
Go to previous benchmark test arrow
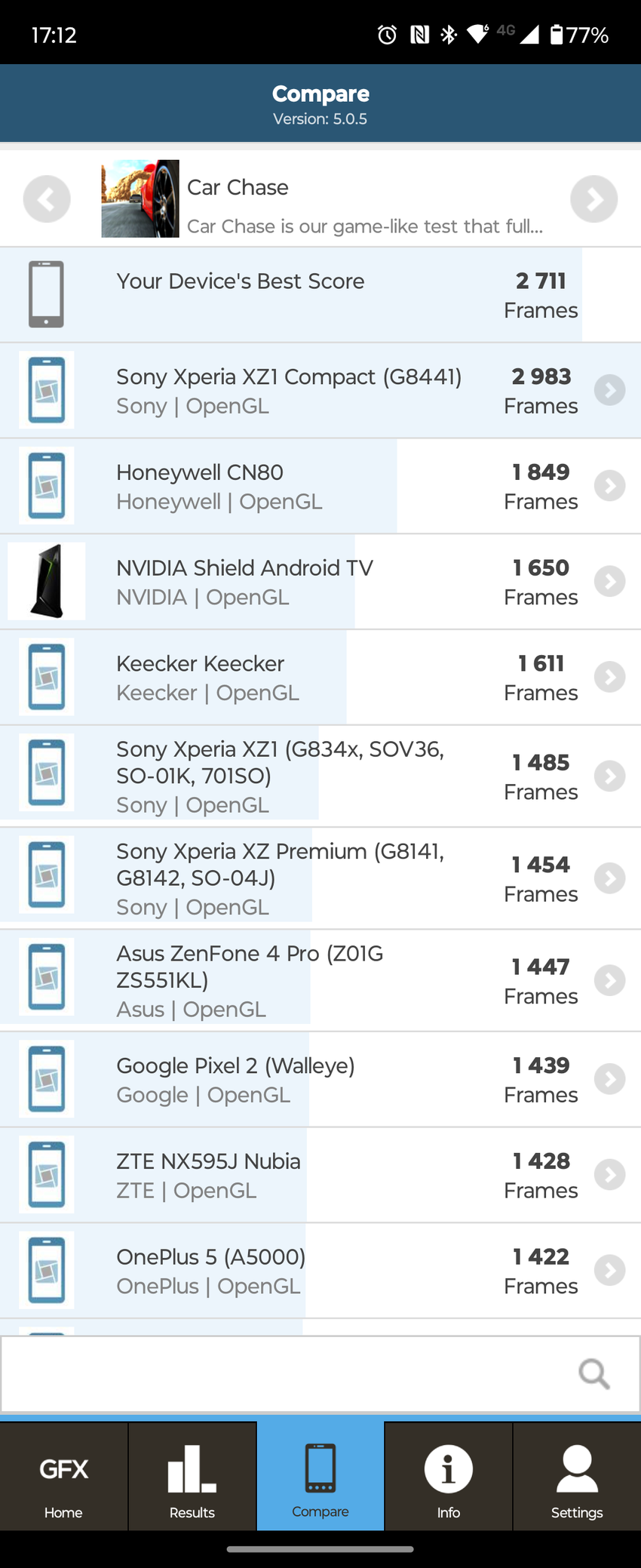pyautogui.click(x=47, y=199)
